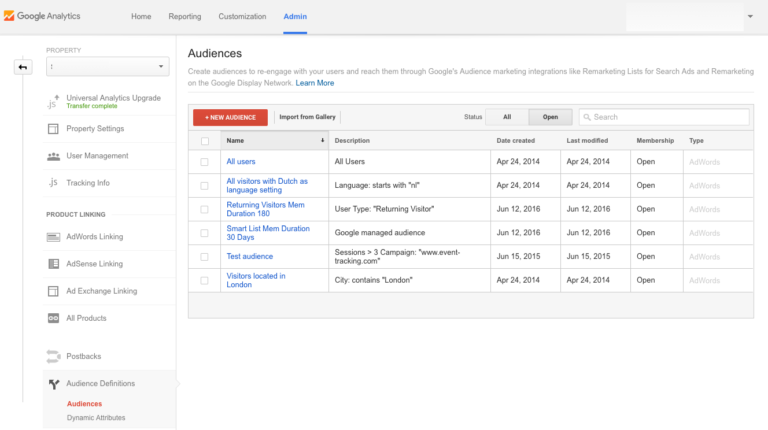Viewport: 768px width, 430px height.
Task: Click the AdSense Linking icon
Action: (53, 264)
